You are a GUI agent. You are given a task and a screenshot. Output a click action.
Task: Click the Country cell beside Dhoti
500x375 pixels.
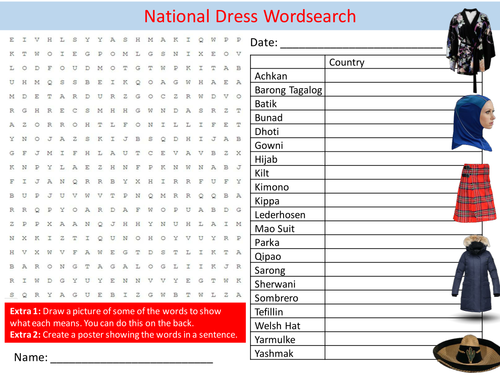(x=403, y=131)
